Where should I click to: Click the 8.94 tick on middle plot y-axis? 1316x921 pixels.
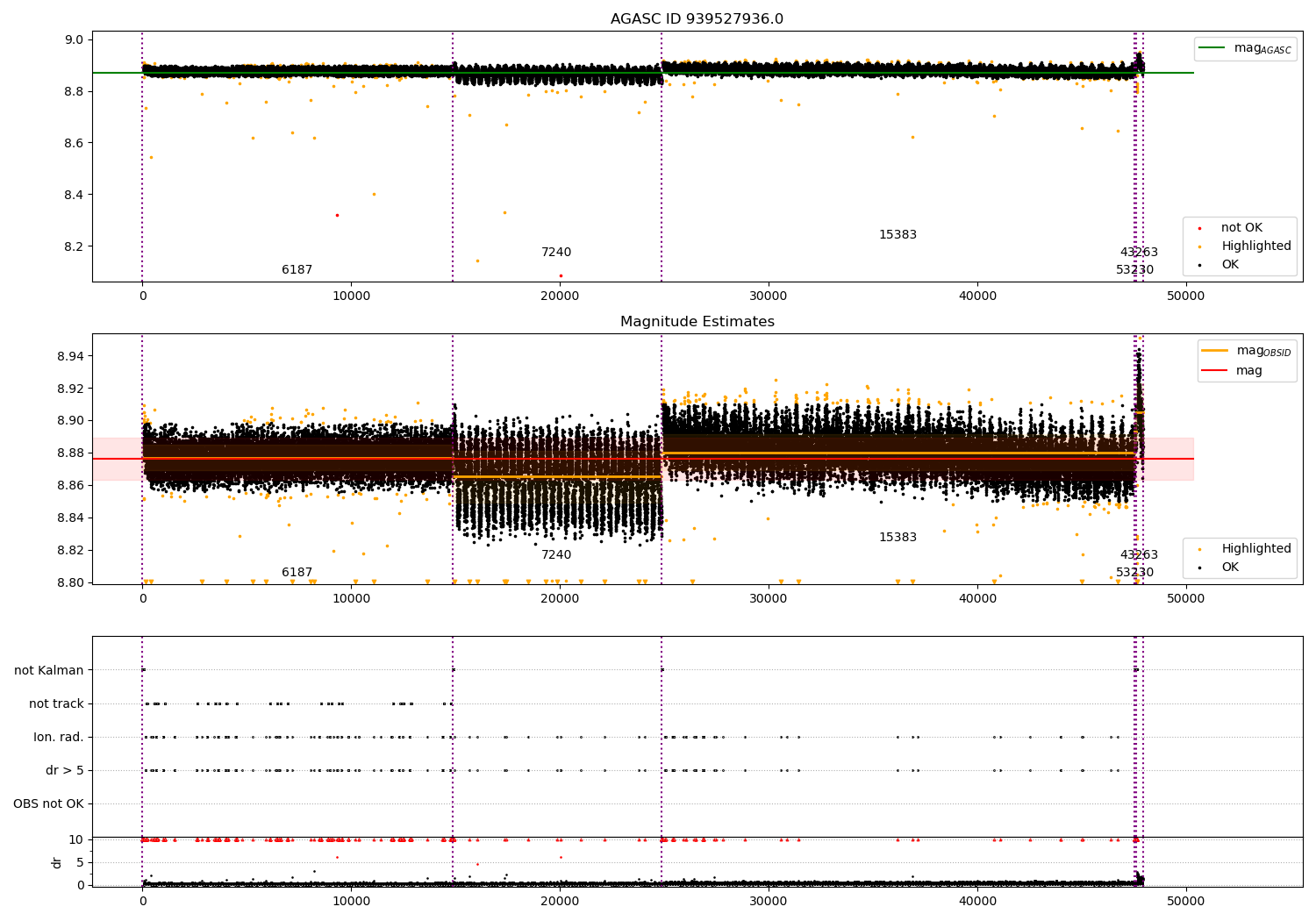tap(70, 356)
